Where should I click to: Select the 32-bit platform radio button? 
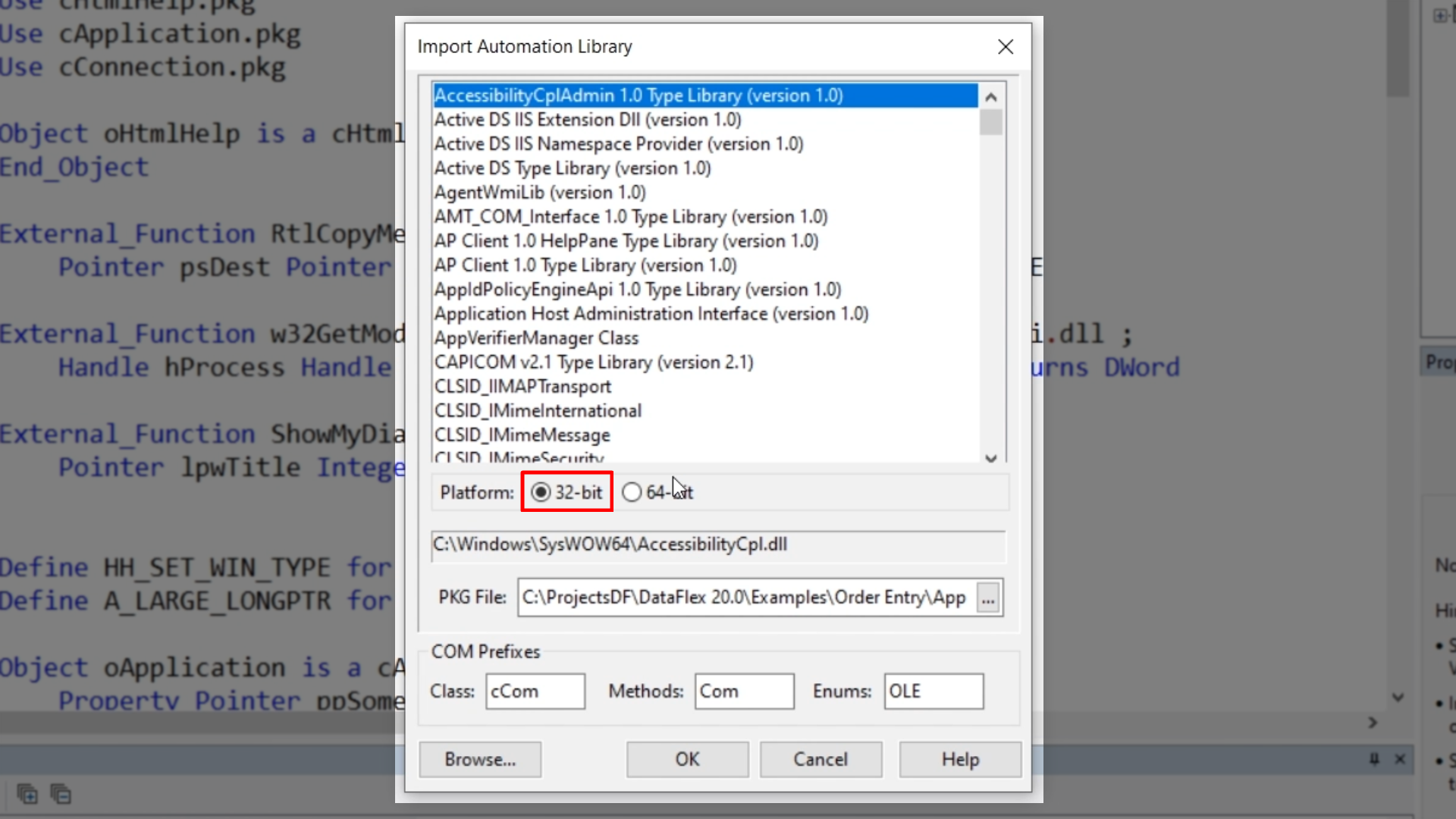click(x=541, y=492)
